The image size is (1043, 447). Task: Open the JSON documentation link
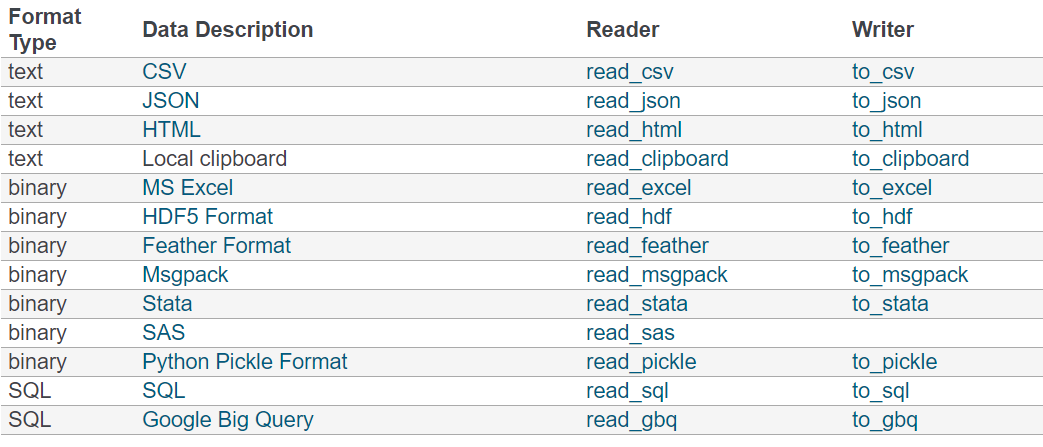[171, 100]
